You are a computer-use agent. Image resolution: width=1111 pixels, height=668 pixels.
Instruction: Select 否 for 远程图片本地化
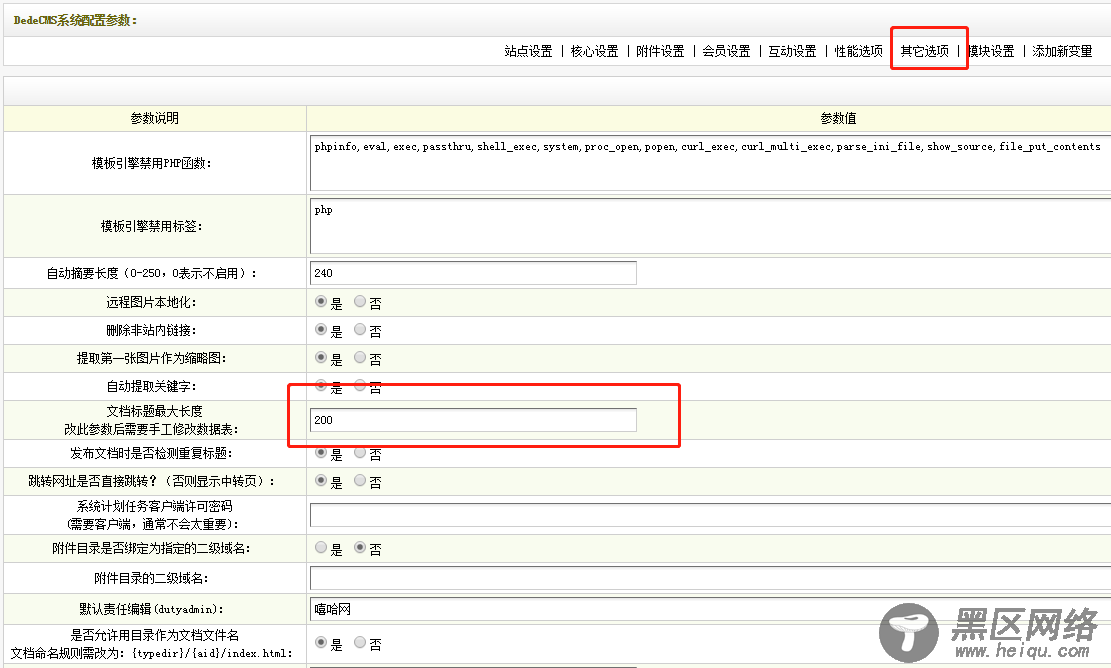(x=360, y=302)
